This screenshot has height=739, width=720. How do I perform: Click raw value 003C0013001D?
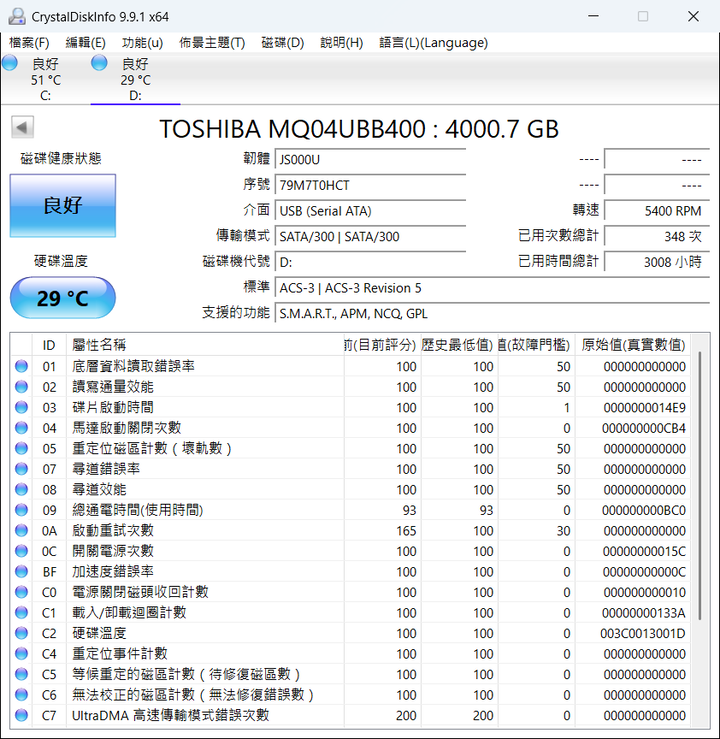[x=643, y=633]
